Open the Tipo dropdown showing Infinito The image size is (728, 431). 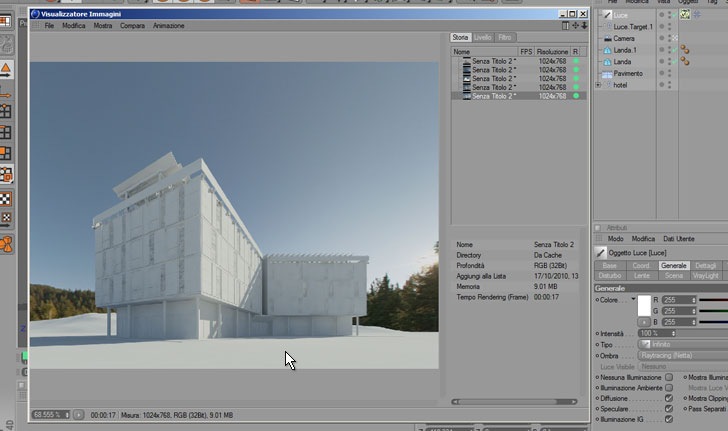(682, 344)
